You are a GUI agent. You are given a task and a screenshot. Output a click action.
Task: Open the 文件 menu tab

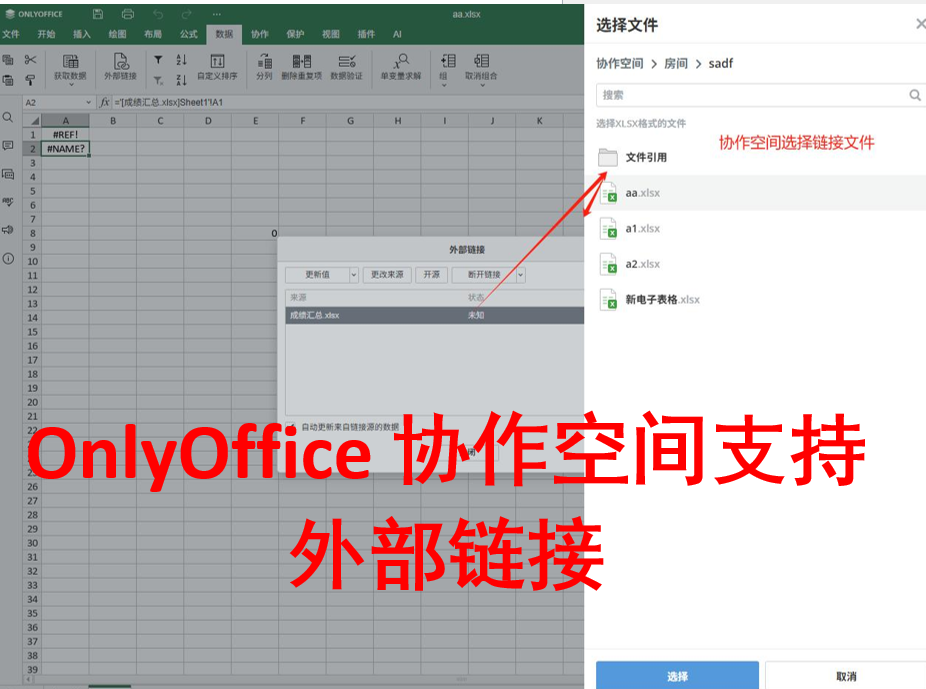[11, 34]
